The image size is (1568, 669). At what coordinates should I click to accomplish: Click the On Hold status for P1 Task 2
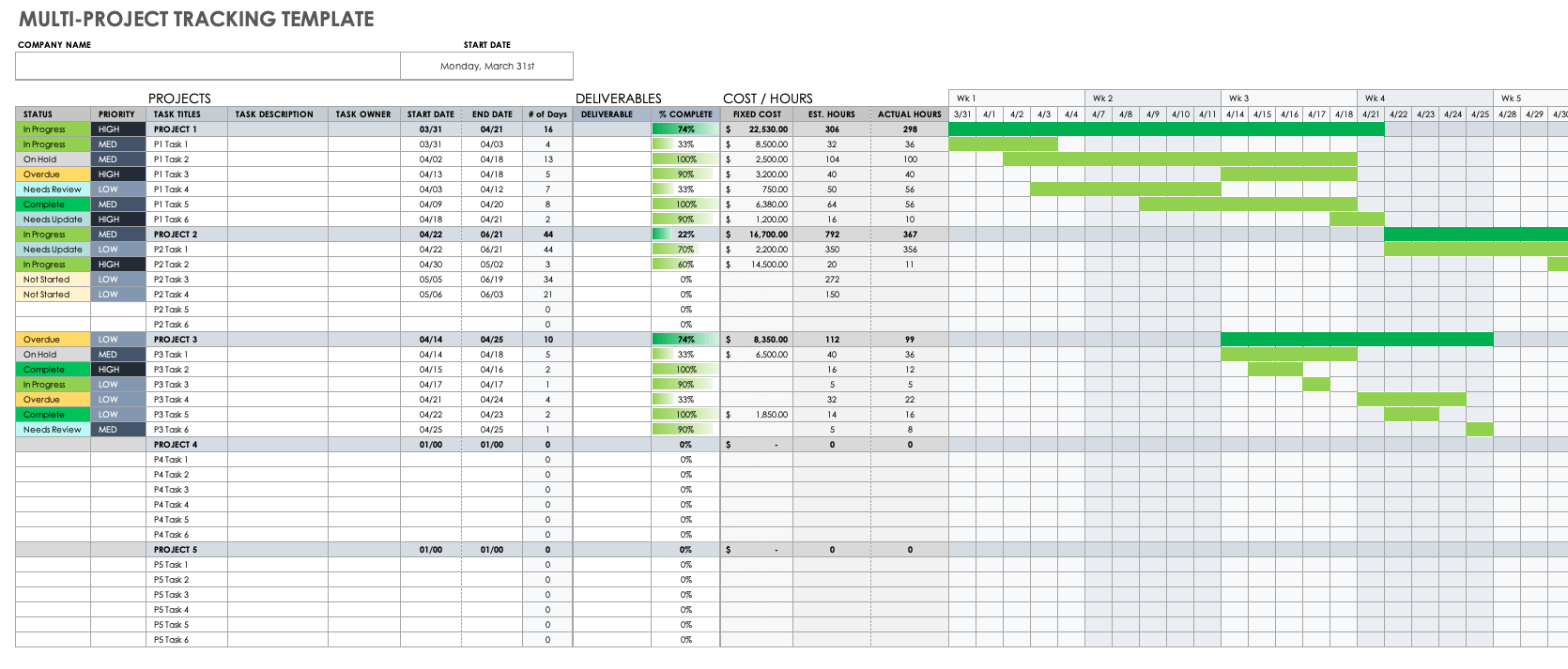coord(53,160)
